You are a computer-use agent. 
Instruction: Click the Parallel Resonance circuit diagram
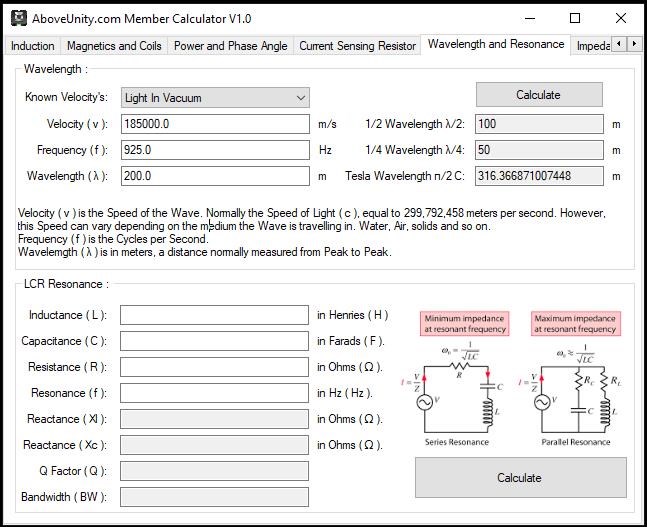coord(571,394)
